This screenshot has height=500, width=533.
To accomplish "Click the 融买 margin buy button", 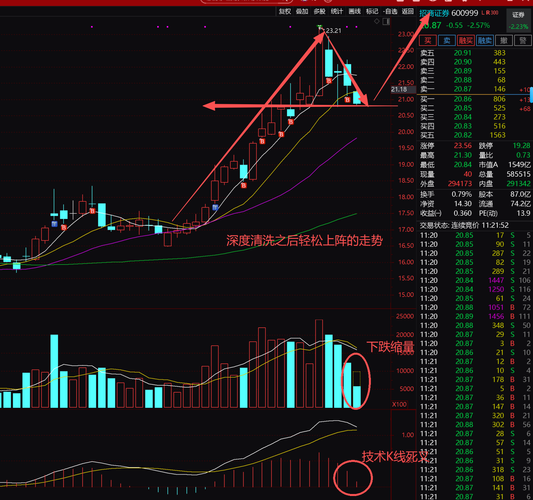I will tap(466, 41).
